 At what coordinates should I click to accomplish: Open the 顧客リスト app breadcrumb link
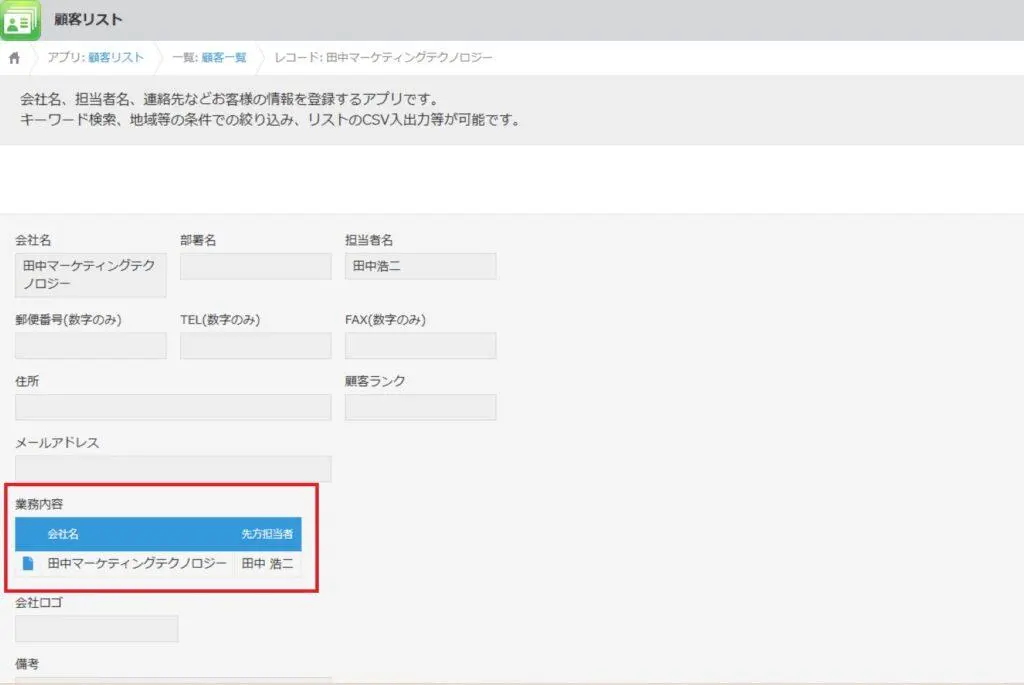[115, 58]
